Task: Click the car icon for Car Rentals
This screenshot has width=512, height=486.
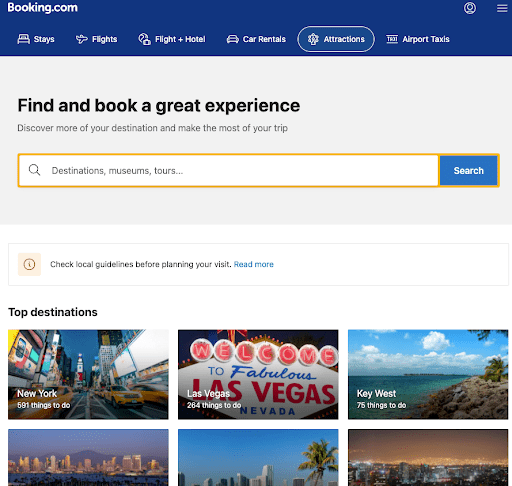Action: click(x=233, y=39)
